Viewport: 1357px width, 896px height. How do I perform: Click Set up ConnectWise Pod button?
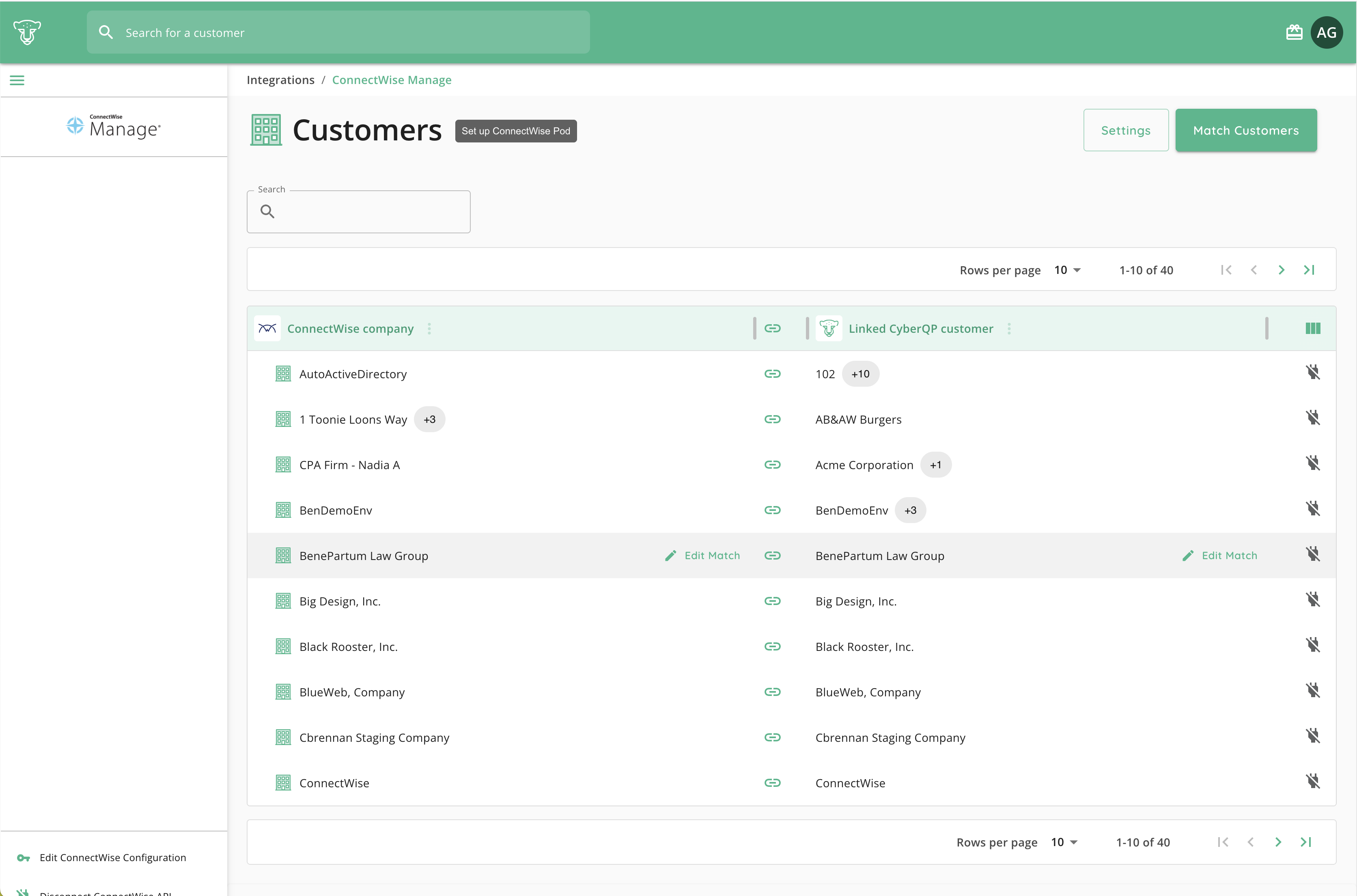(x=515, y=131)
